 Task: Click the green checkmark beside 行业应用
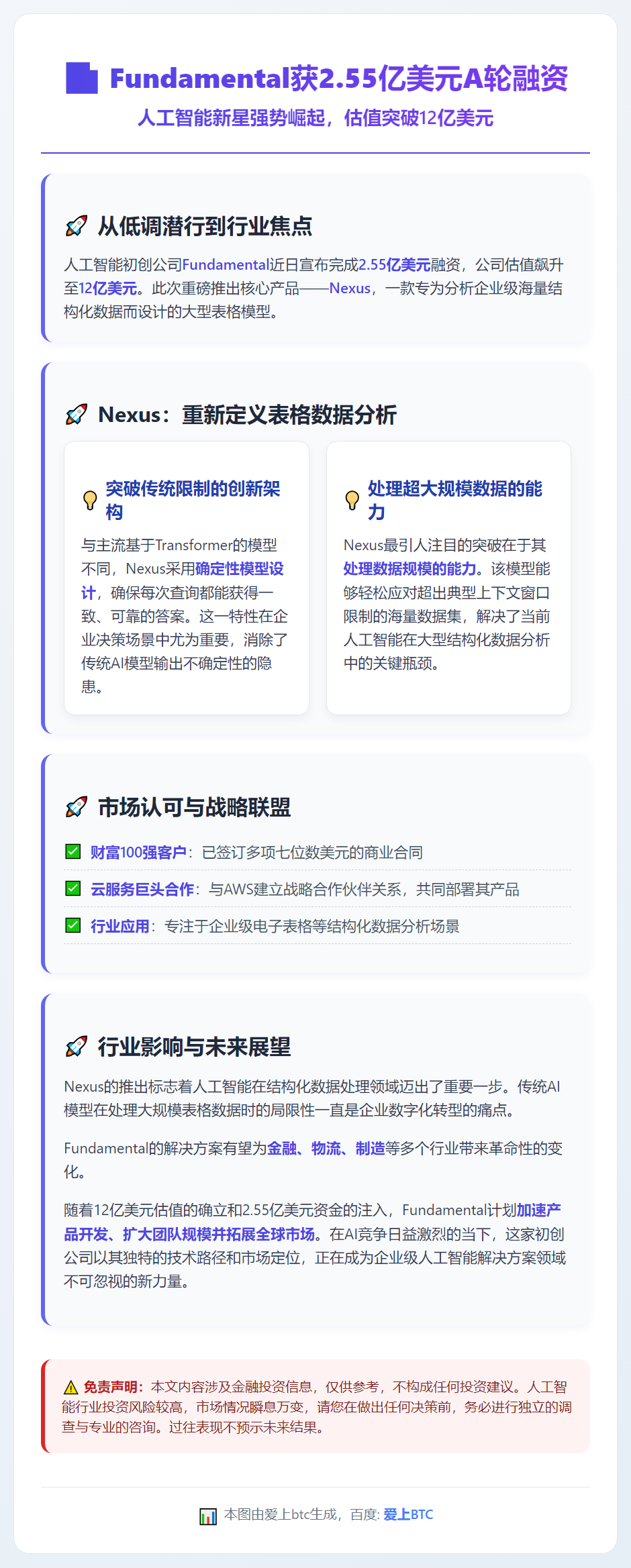[73, 925]
